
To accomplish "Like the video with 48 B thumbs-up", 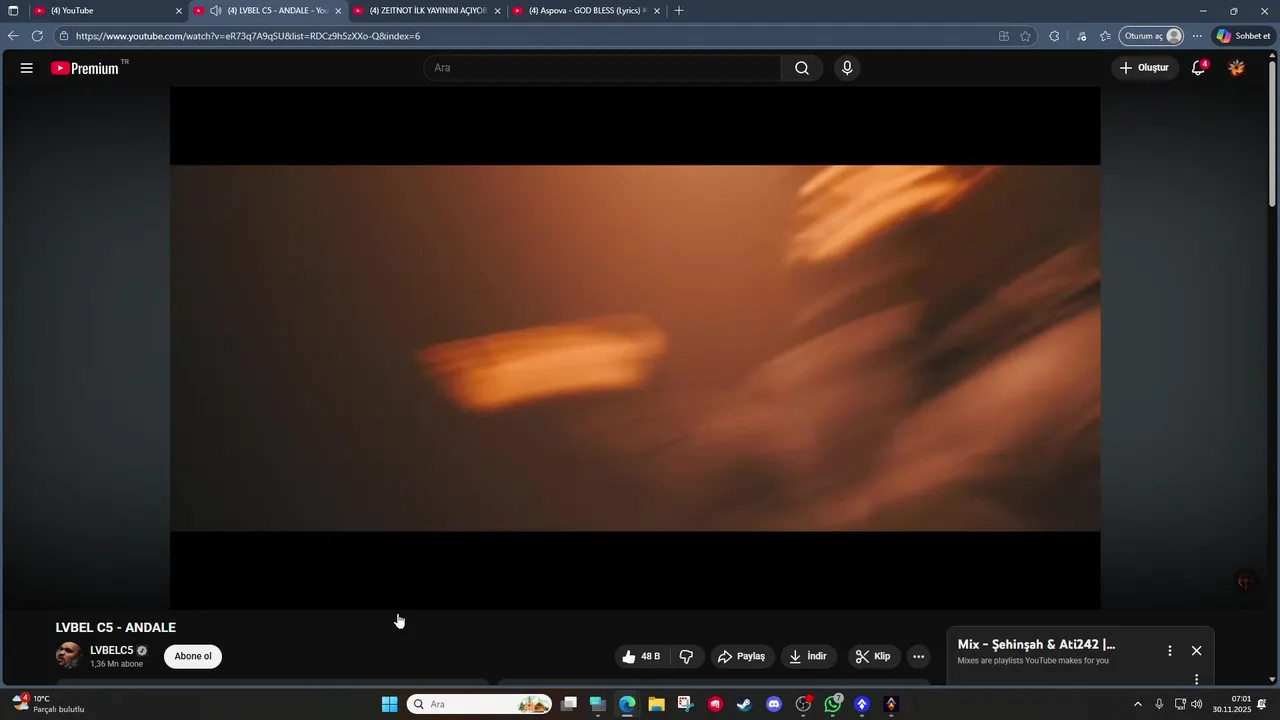I will click(641, 657).
